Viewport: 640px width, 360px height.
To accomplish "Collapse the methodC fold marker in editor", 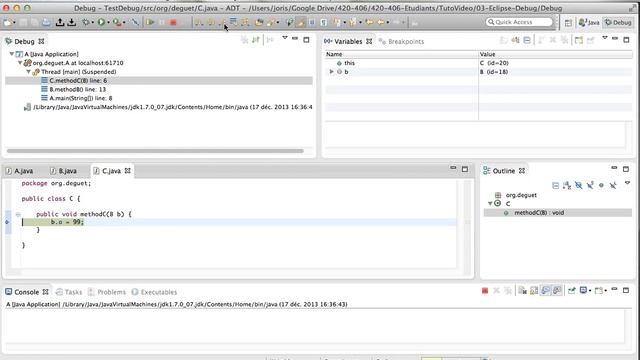I will pyautogui.click(x=18, y=214).
